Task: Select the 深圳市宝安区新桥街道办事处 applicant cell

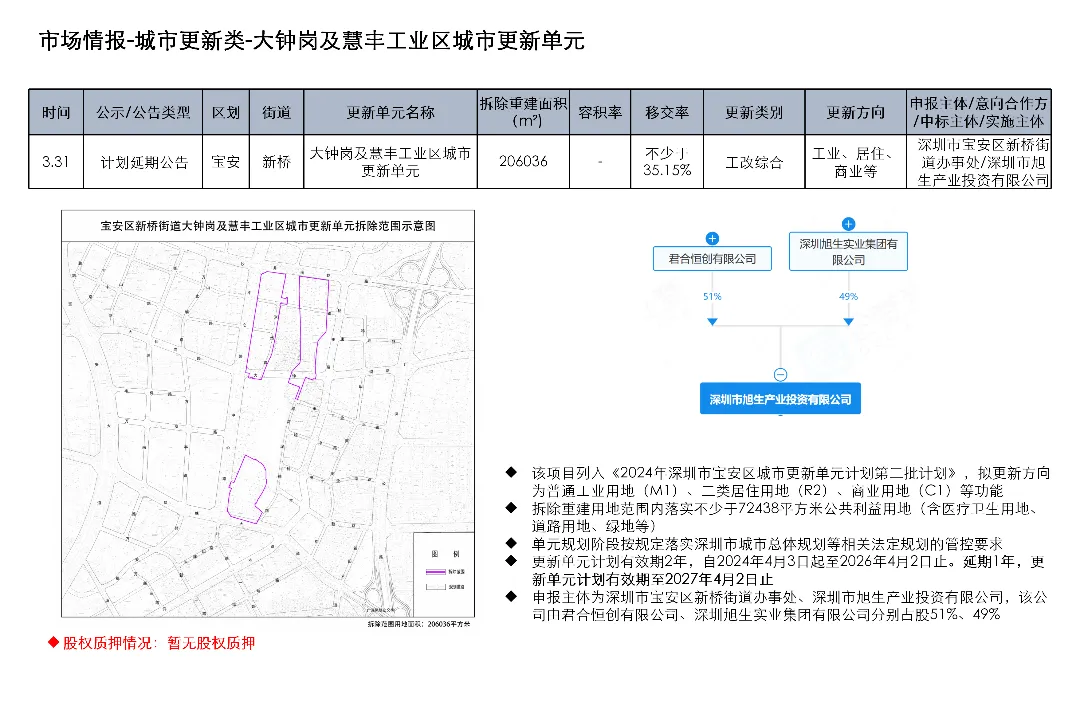Action: (979, 162)
